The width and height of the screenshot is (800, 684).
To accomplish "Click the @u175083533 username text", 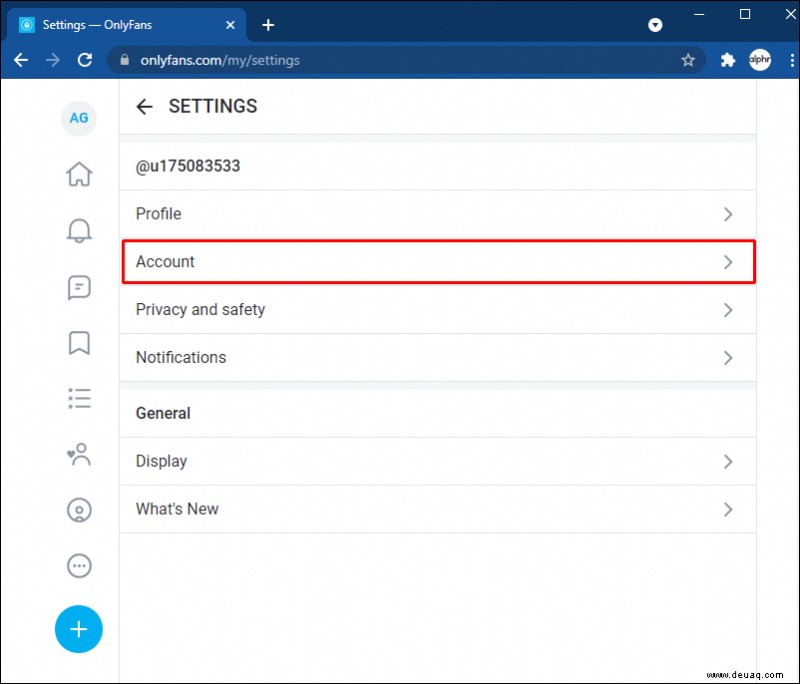I will pyautogui.click(x=188, y=166).
